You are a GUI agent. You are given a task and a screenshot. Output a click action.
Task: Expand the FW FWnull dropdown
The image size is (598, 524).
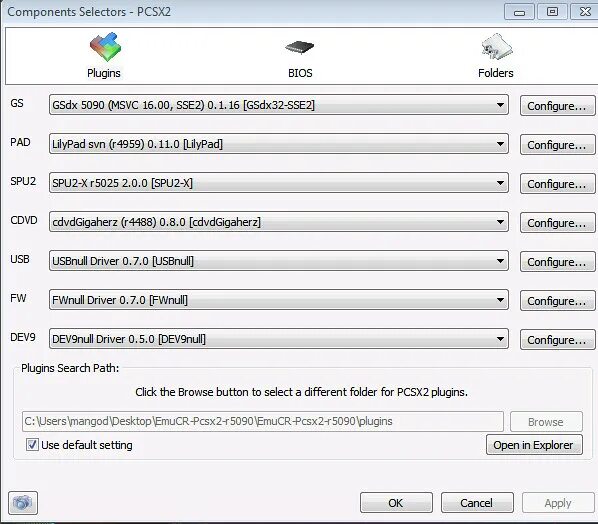pyautogui.click(x=278, y=300)
